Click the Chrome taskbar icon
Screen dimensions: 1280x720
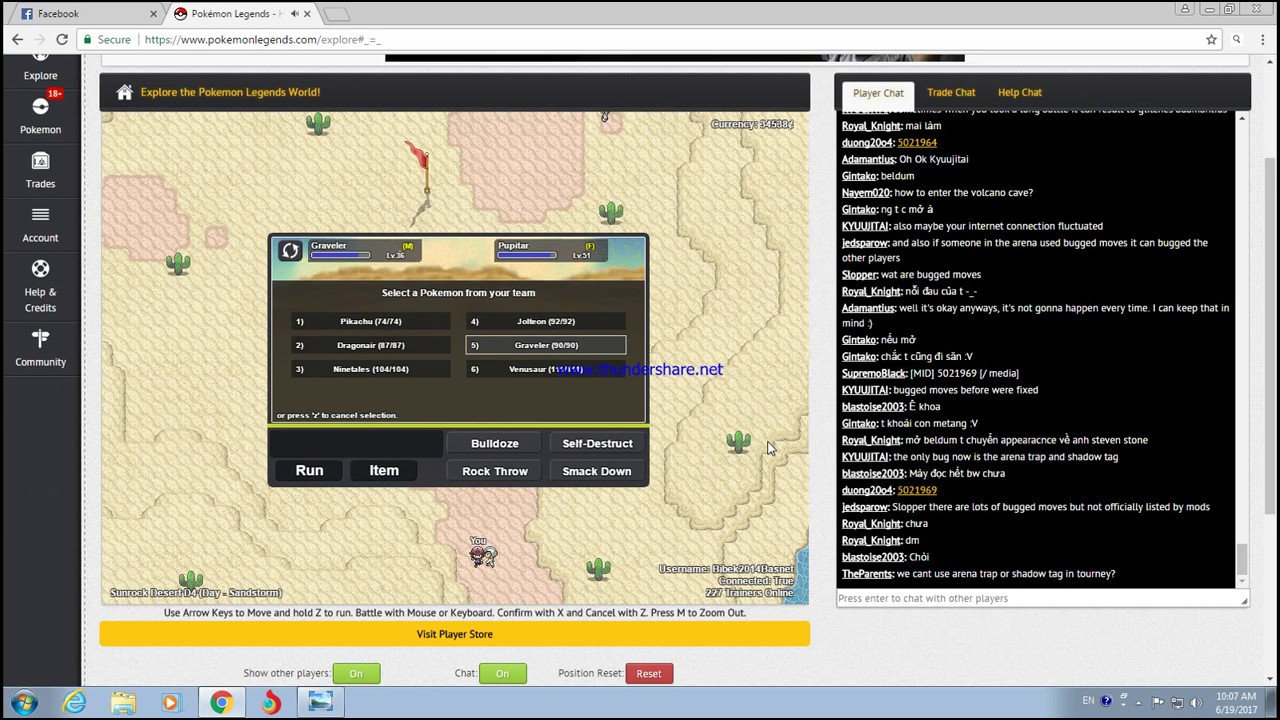pyautogui.click(x=221, y=703)
